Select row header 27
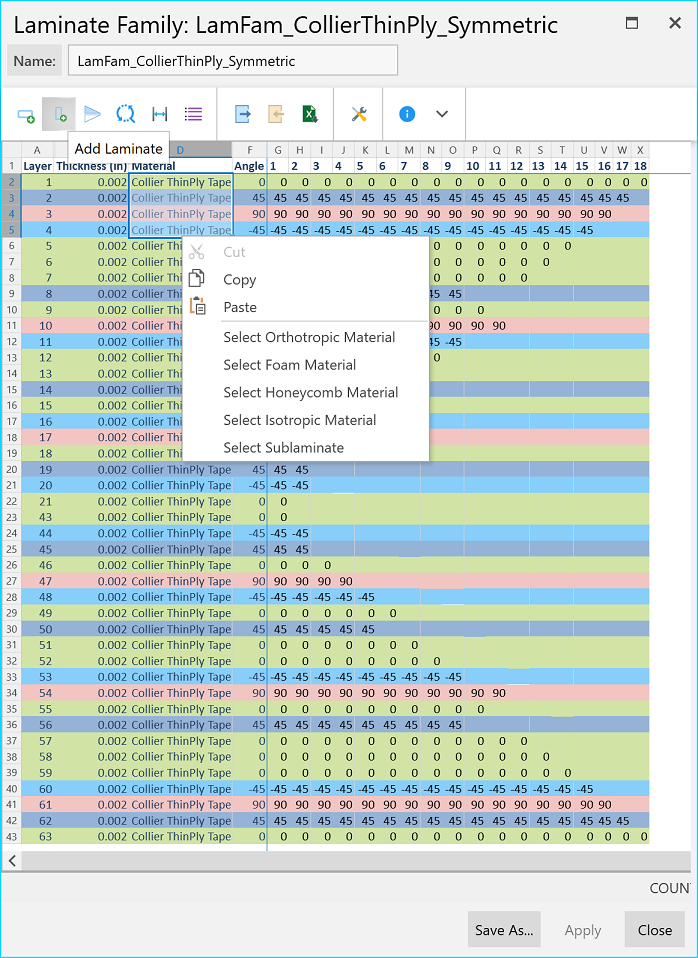The image size is (698, 958). (x=12, y=581)
